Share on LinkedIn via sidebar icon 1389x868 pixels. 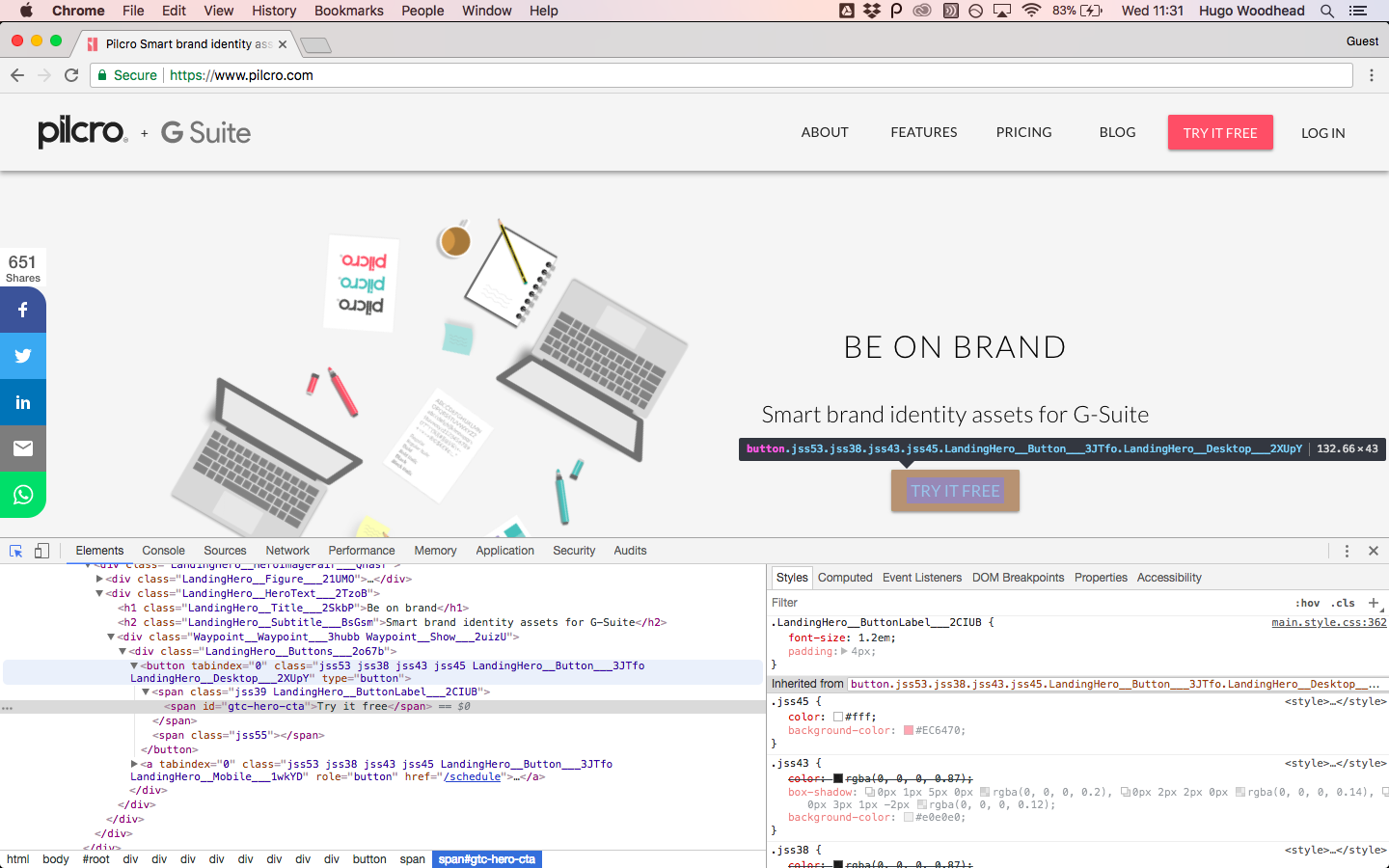click(x=23, y=402)
